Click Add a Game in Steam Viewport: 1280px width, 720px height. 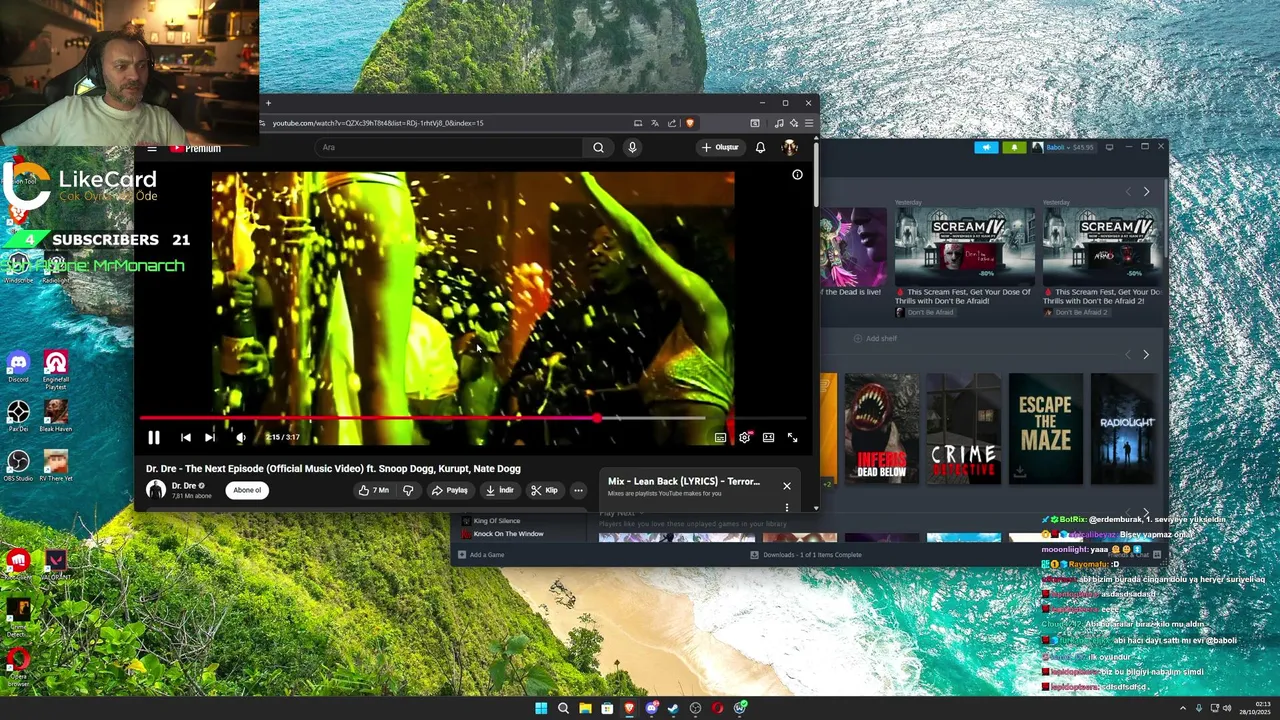(x=481, y=555)
